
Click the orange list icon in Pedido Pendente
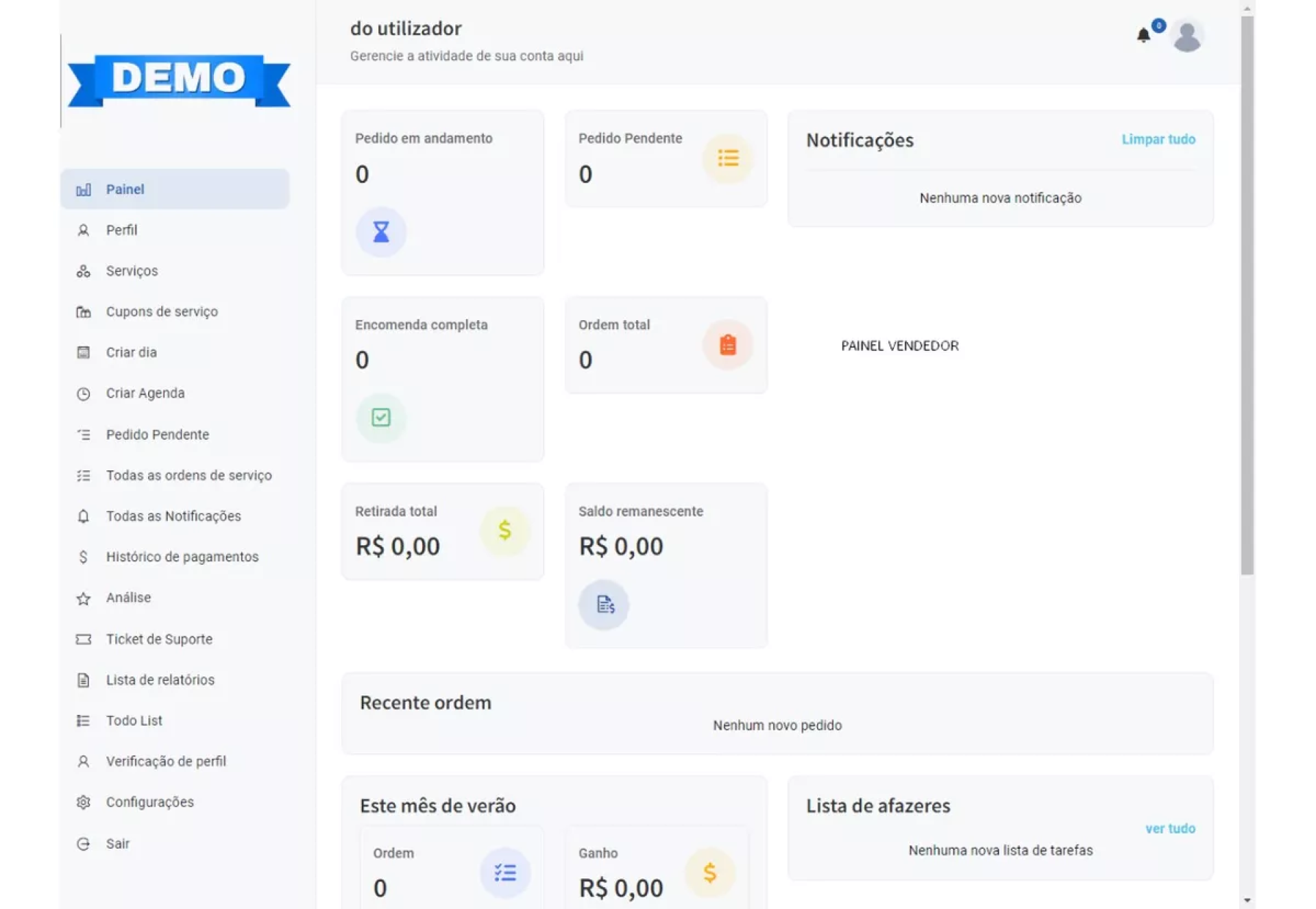click(727, 158)
